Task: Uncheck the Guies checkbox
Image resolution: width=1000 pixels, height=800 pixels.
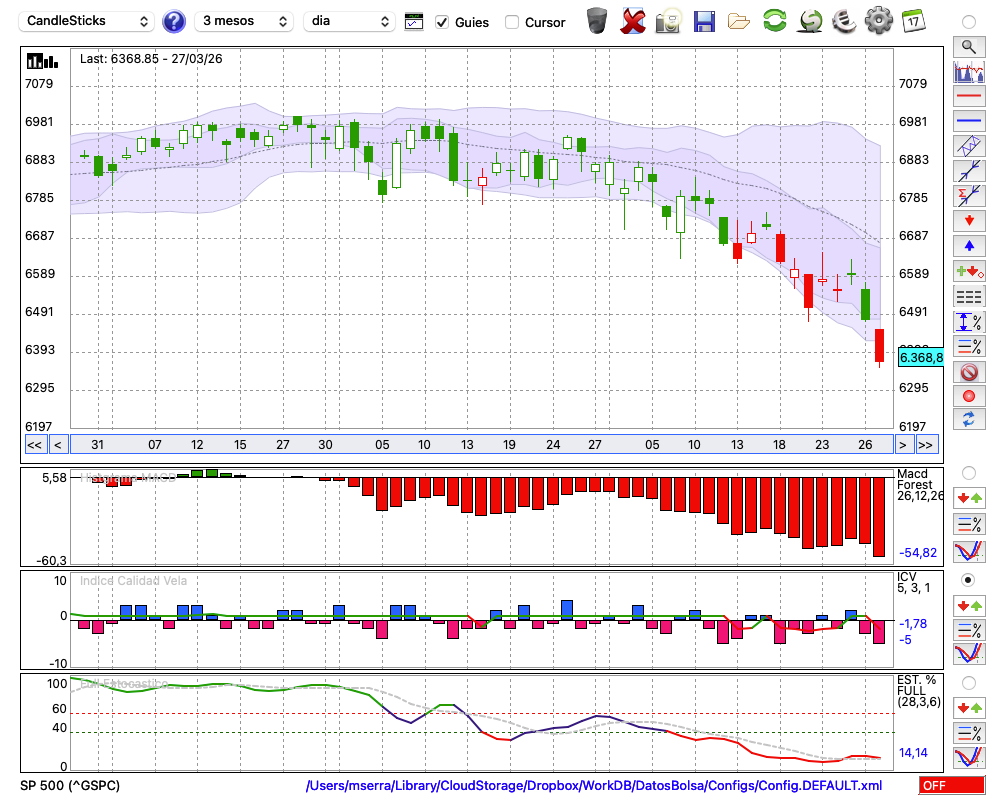Action: point(443,22)
